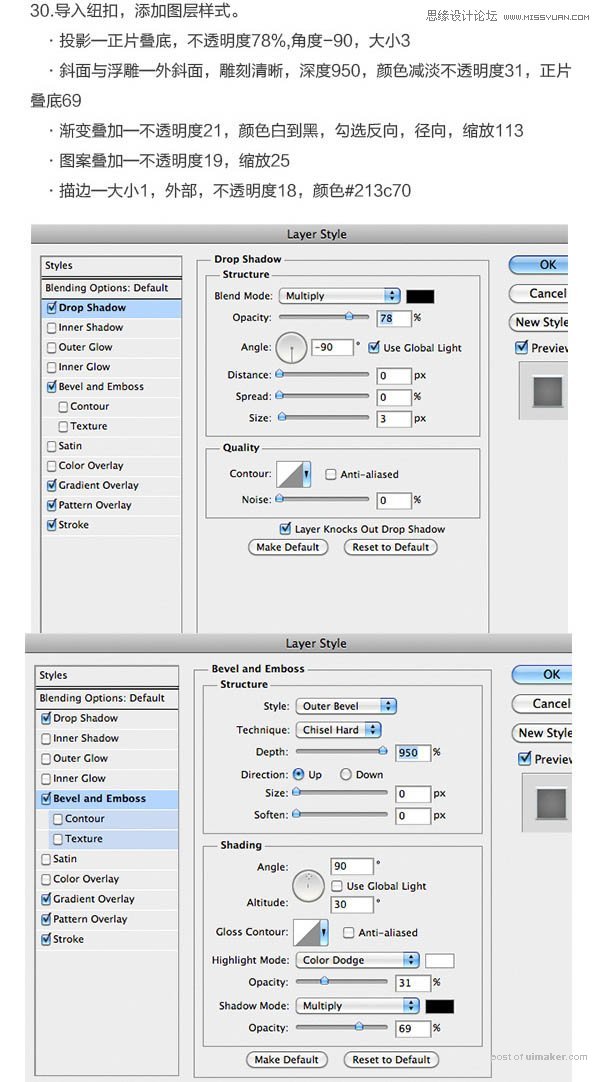Click the Soften slider in Bevel Structure
This screenshot has height=1082, width=600.
341,814
